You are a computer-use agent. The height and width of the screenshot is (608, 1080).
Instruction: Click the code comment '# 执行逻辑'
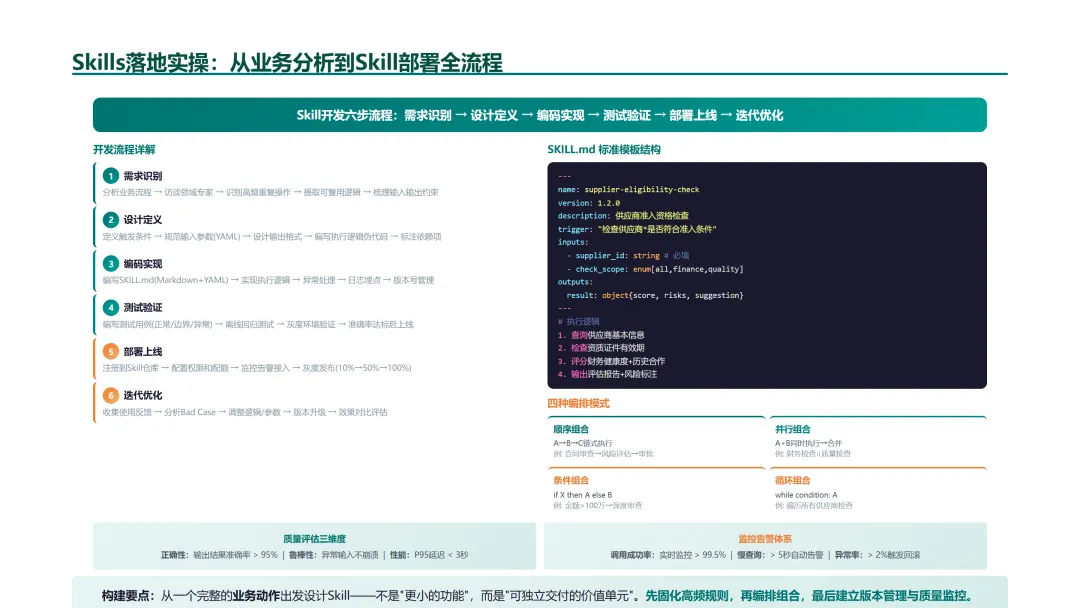(x=578, y=322)
